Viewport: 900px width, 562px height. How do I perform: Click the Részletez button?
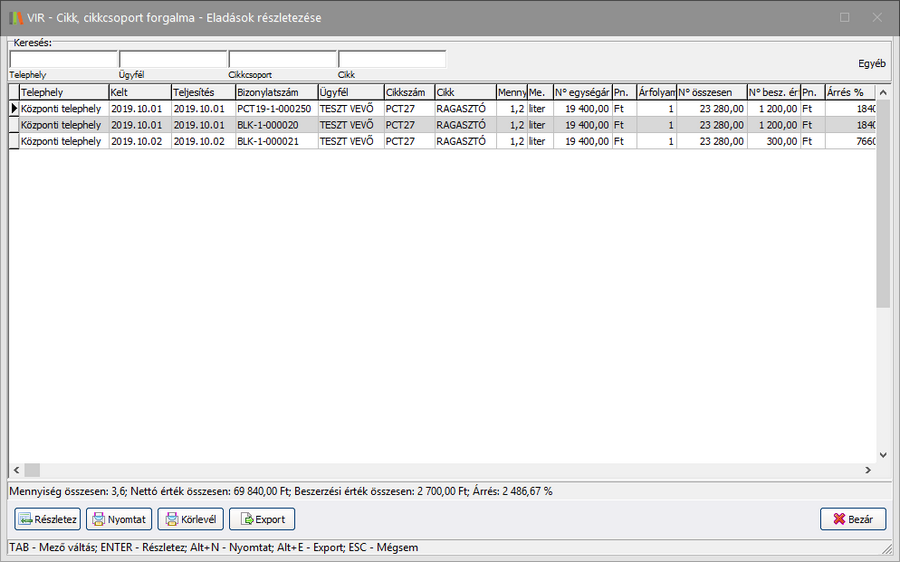pyautogui.click(x=47, y=519)
